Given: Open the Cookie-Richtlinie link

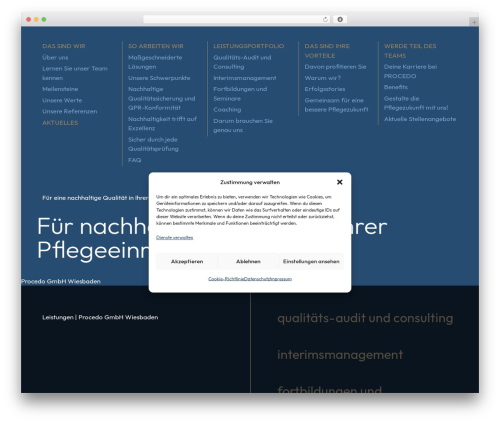Looking at the screenshot, I should pyautogui.click(x=226, y=279).
